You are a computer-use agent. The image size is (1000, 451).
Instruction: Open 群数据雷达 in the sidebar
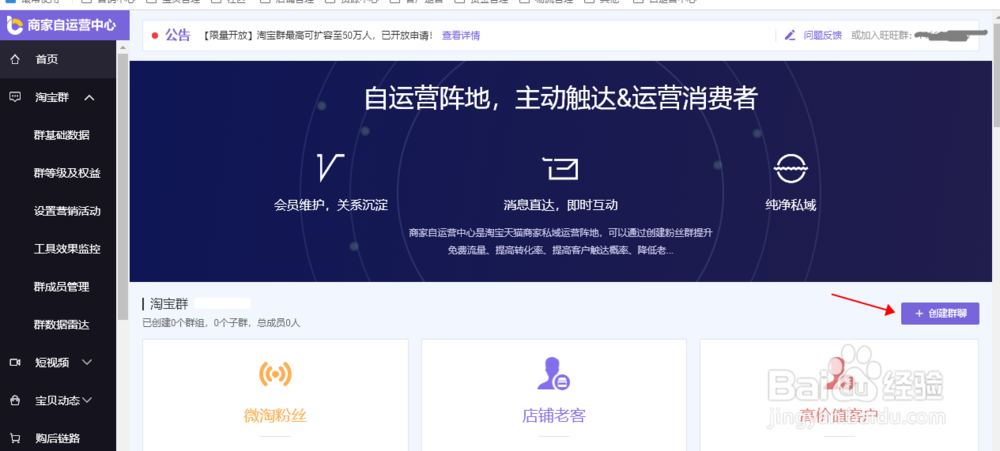tap(62, 325)
